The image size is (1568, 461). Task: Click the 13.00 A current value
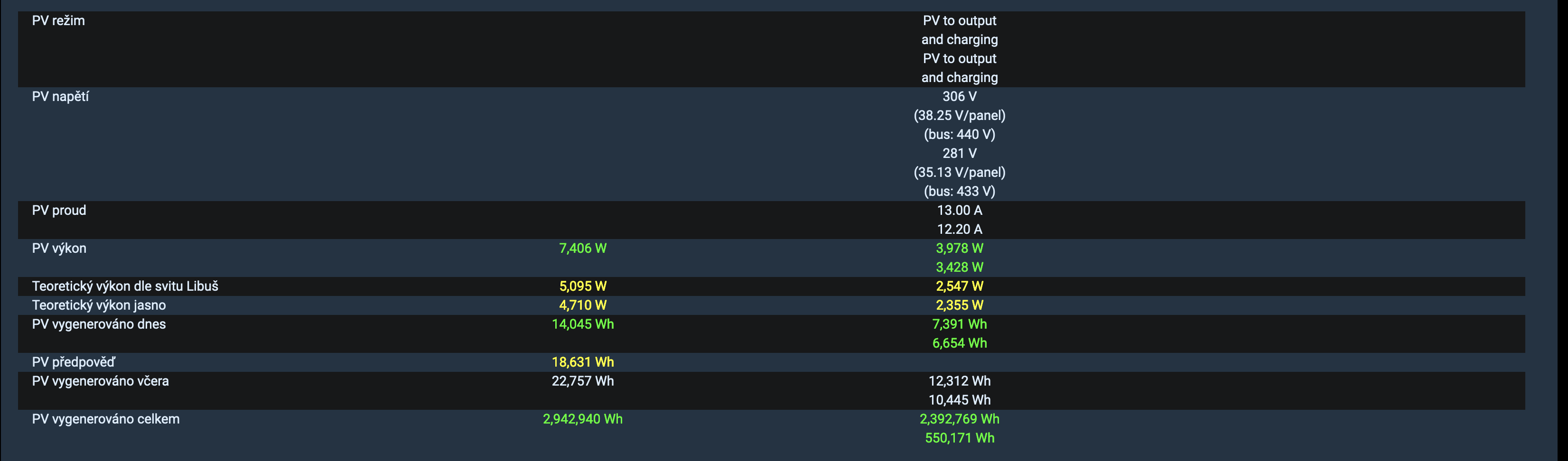click(x=959, y=211)
